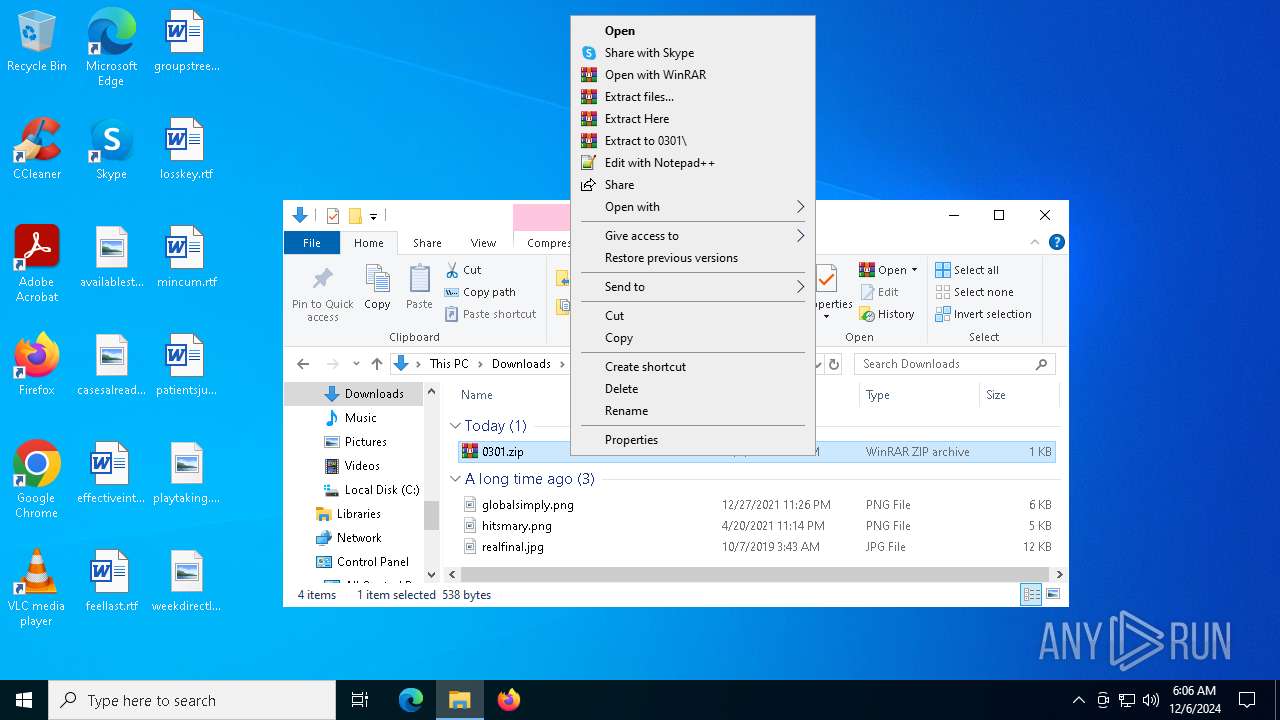Expand the Send to submenu
The height and width of the screenshot is (720, 1280).
point(693,287)
